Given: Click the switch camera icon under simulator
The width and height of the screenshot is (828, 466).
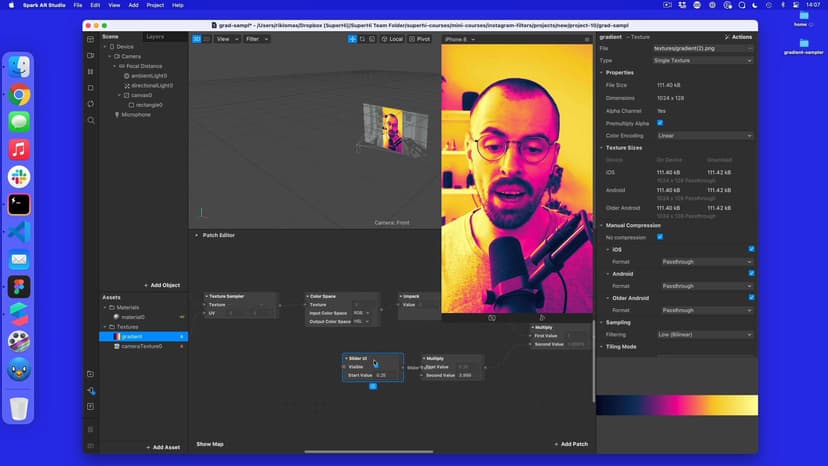Looking at the screenshot, I should (492, 318).
